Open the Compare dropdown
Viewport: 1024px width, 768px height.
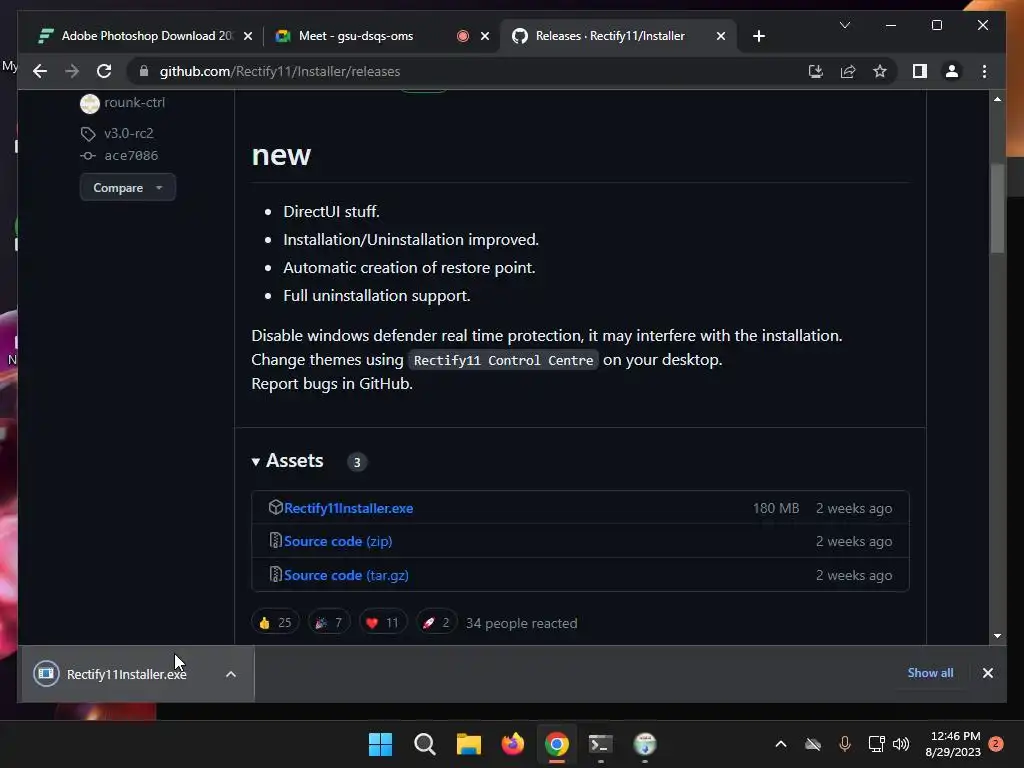(x=127, y=187)
